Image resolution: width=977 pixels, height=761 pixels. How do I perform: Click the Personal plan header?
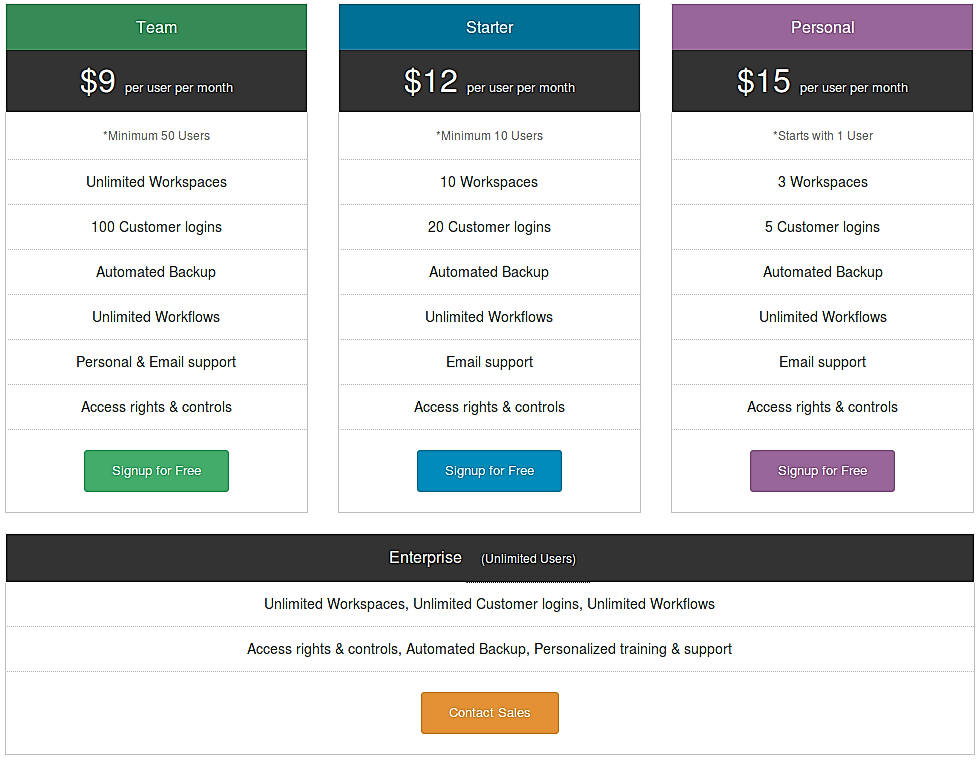(x=822, y=27)
